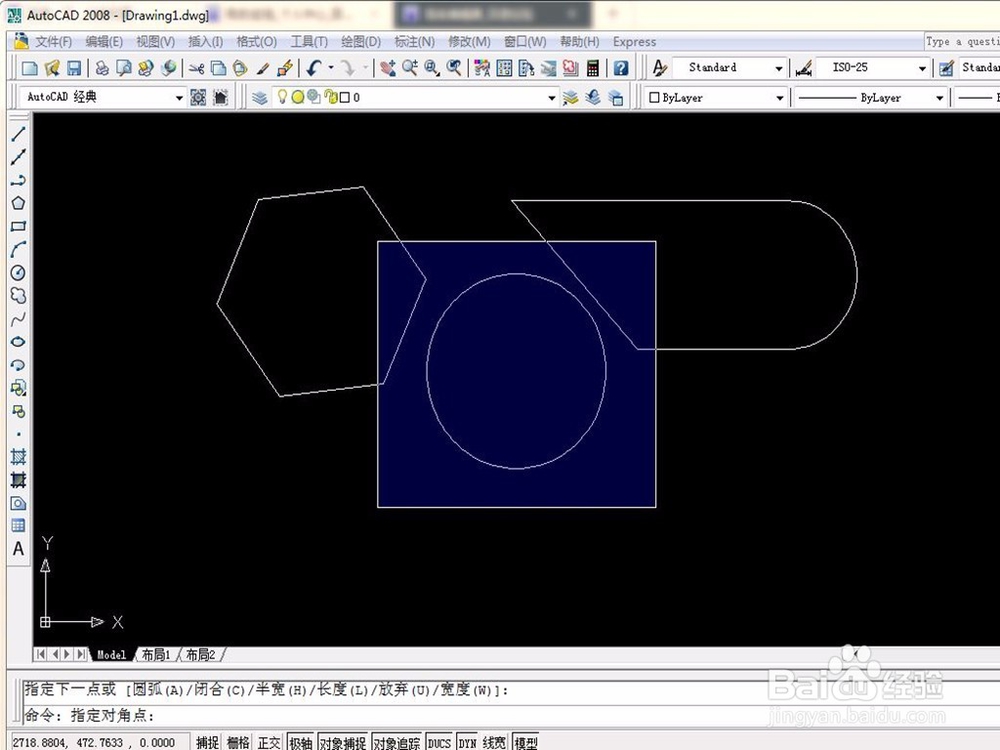Select the Region tool
The image size is (1000, 750).
(x=18, y=503)
